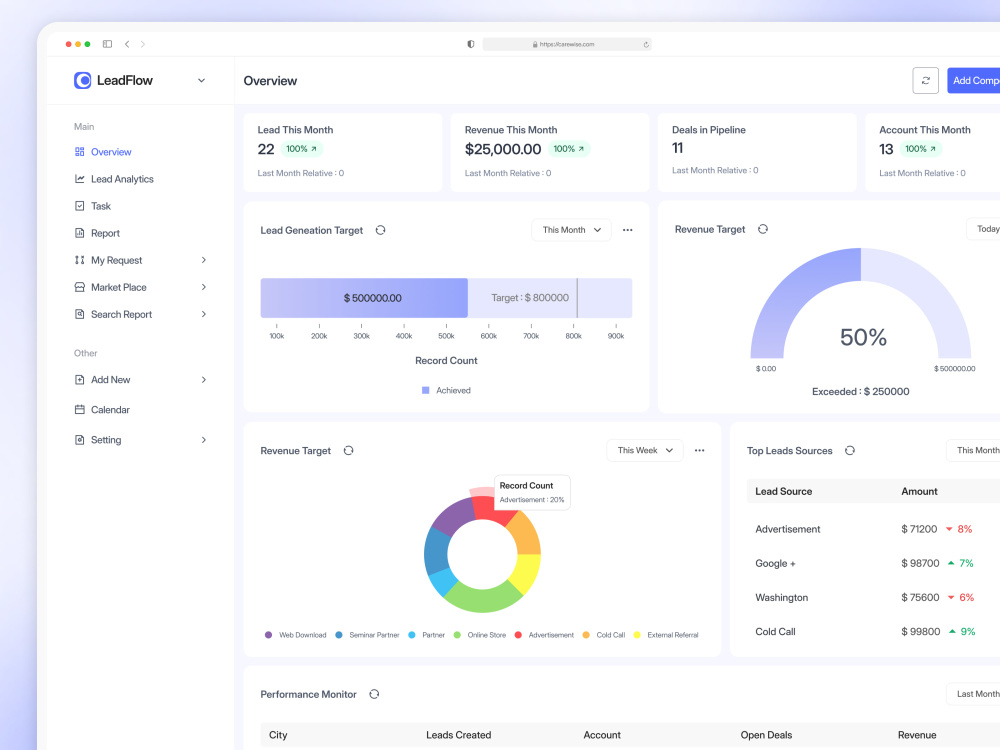1000x750 pixels.
Task: Open Calendar from the sidebar
Action: pyautogui.click(x=110, y=409)
